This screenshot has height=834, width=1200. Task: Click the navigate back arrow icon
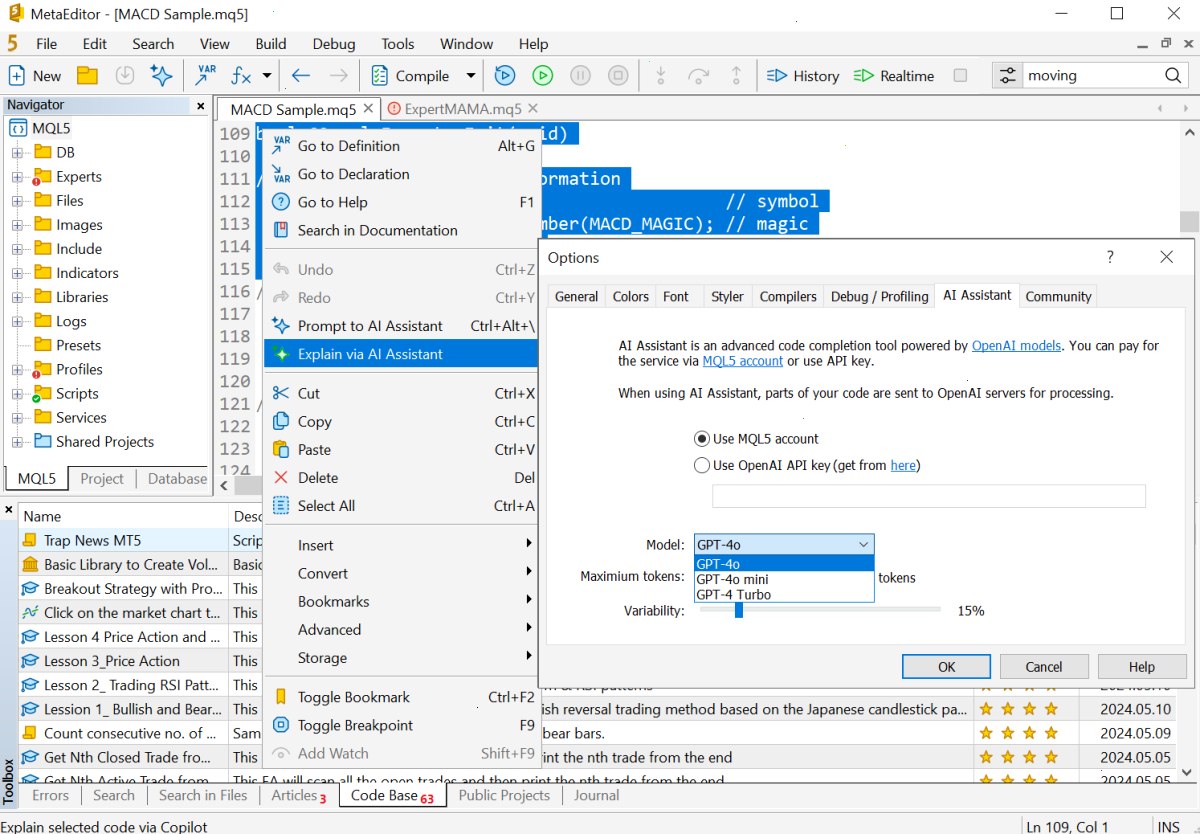(301, 75)
